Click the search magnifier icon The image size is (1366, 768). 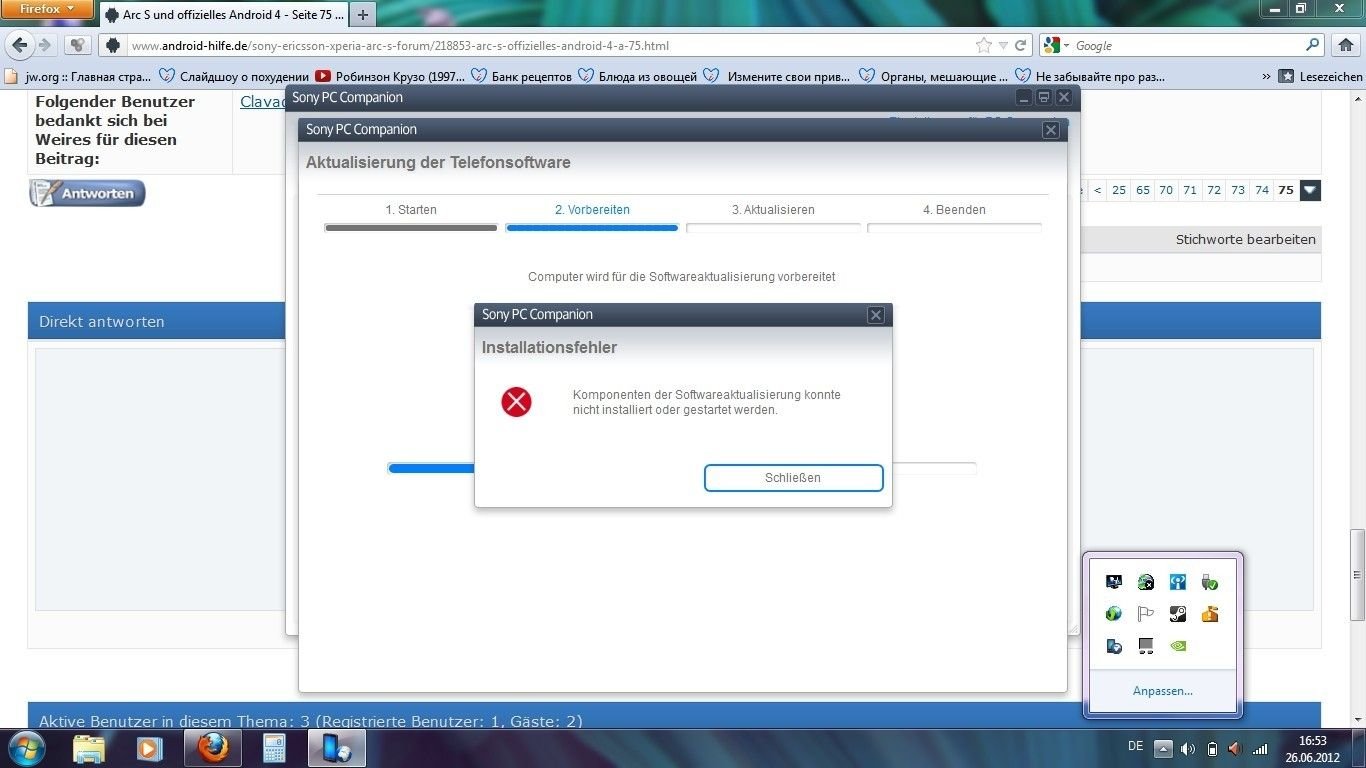[x=1314, y=45]
